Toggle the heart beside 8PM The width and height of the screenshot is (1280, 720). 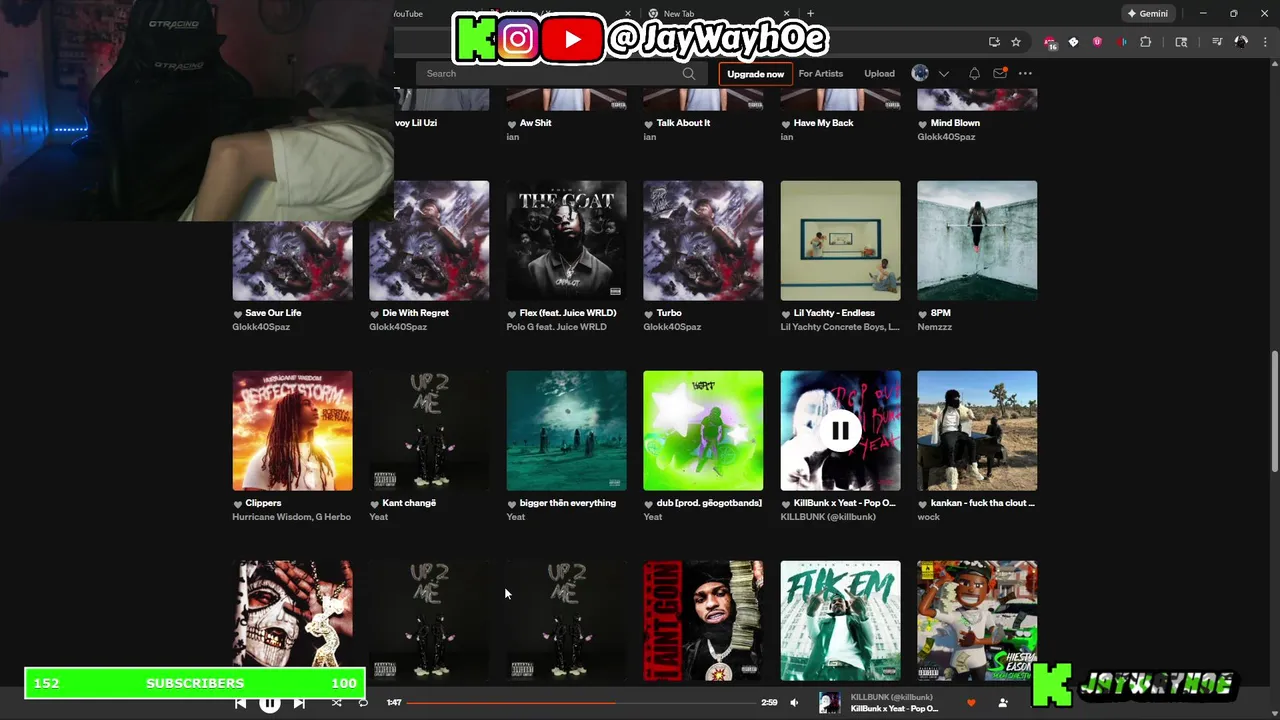tap(922, 313)
